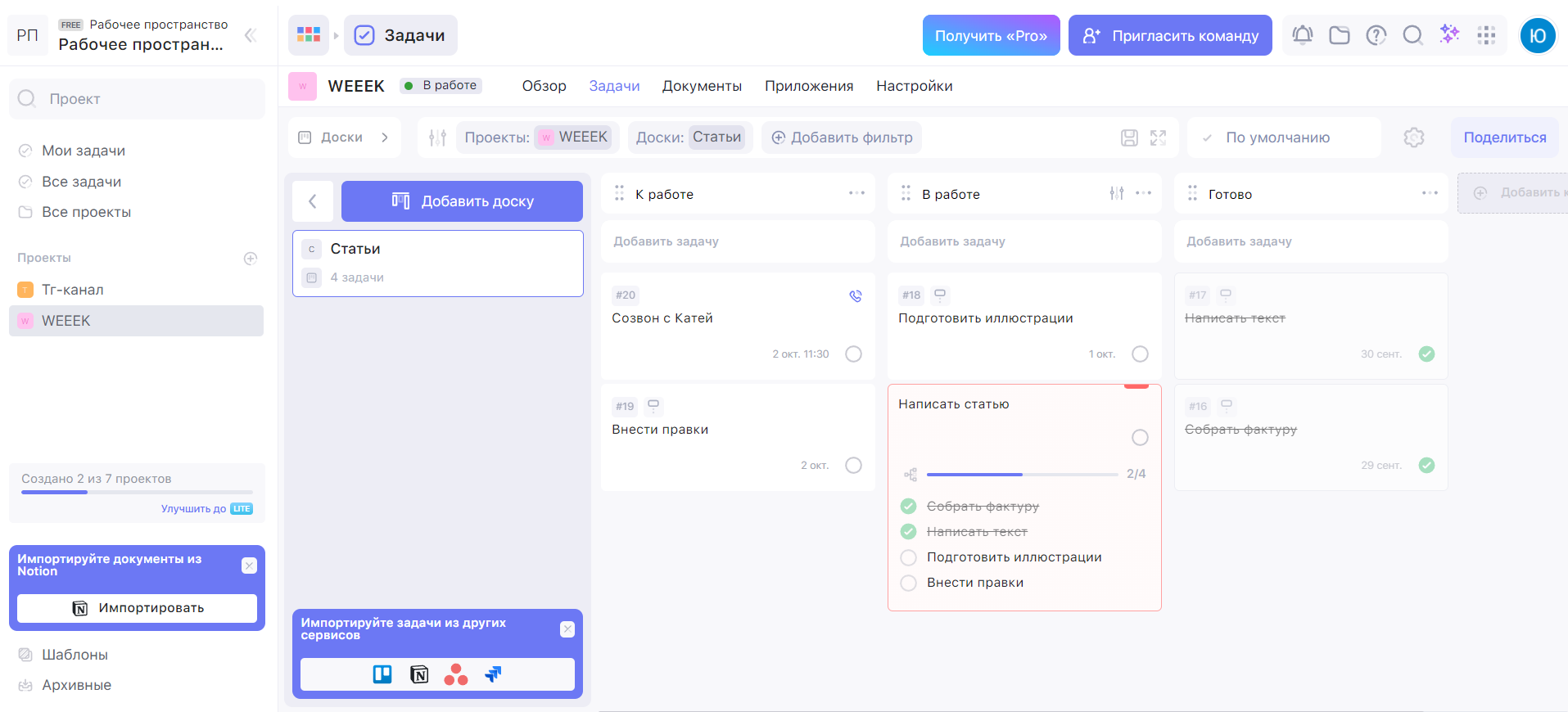Screen dimensions: 1568x712
Task: Open the colorful apps grid icon
Action: [309, 35]
